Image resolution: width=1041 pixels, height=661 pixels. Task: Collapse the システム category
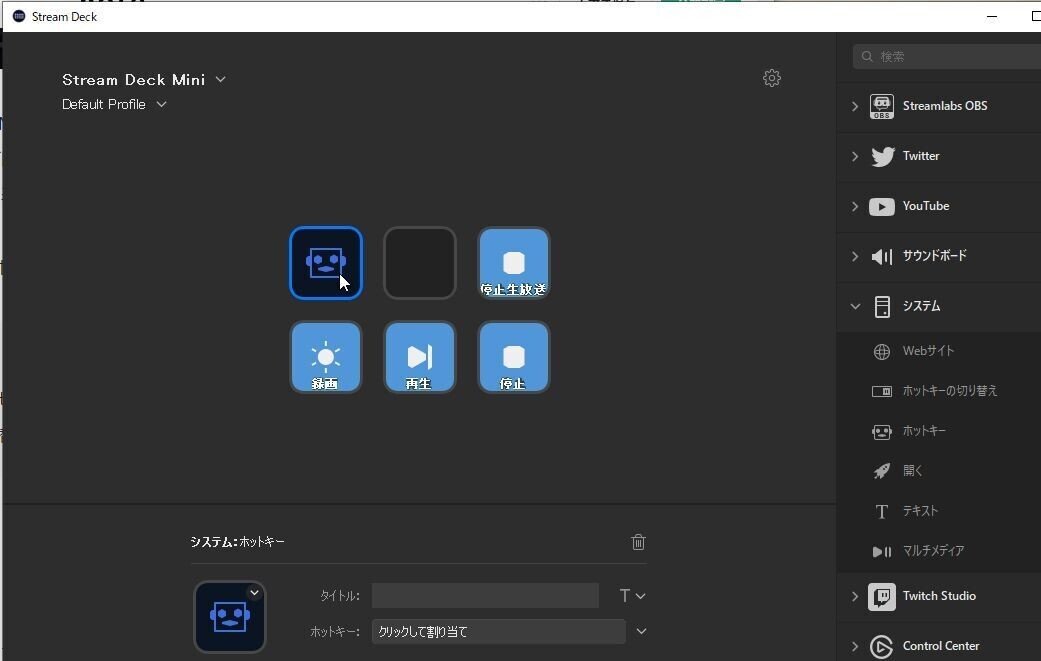855,307
